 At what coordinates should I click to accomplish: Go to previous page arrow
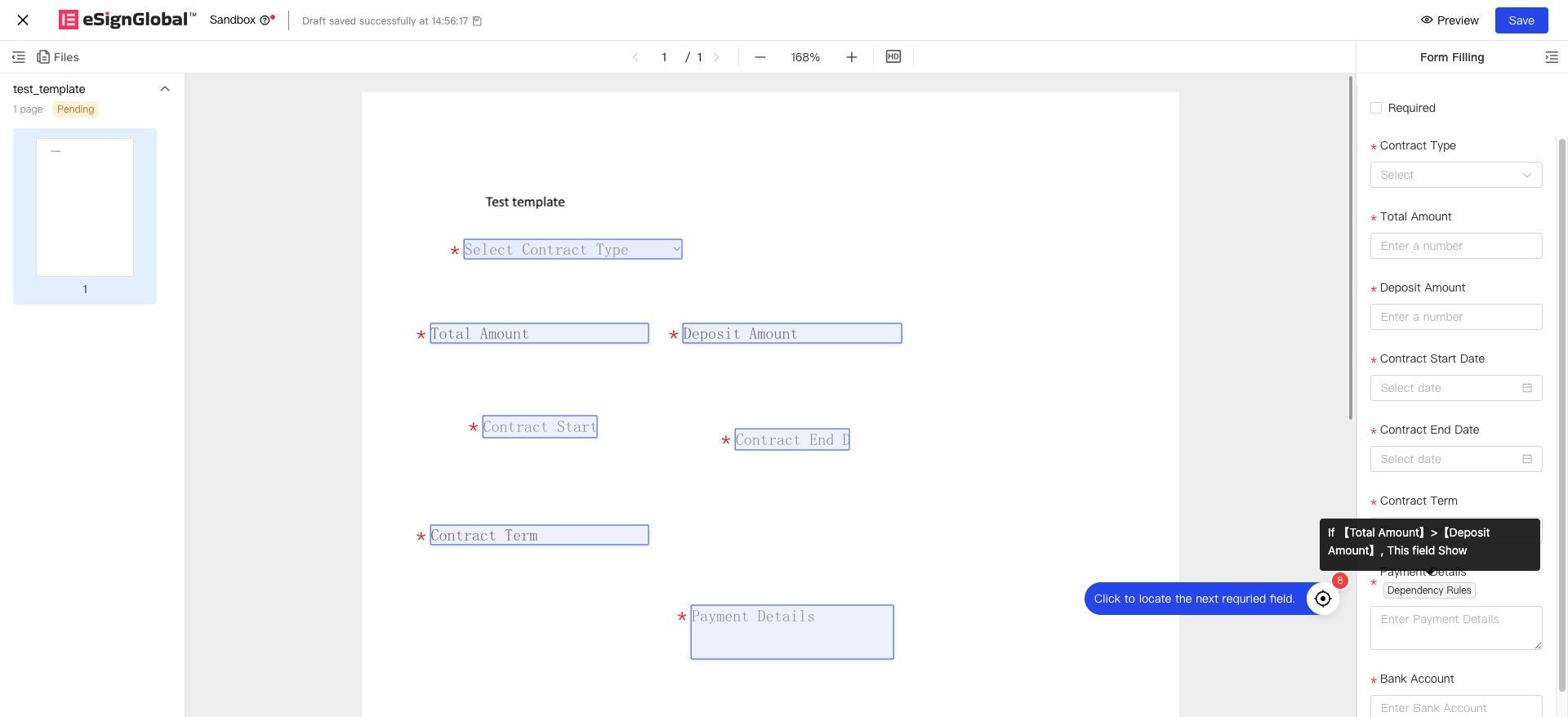tap(635, 57)
